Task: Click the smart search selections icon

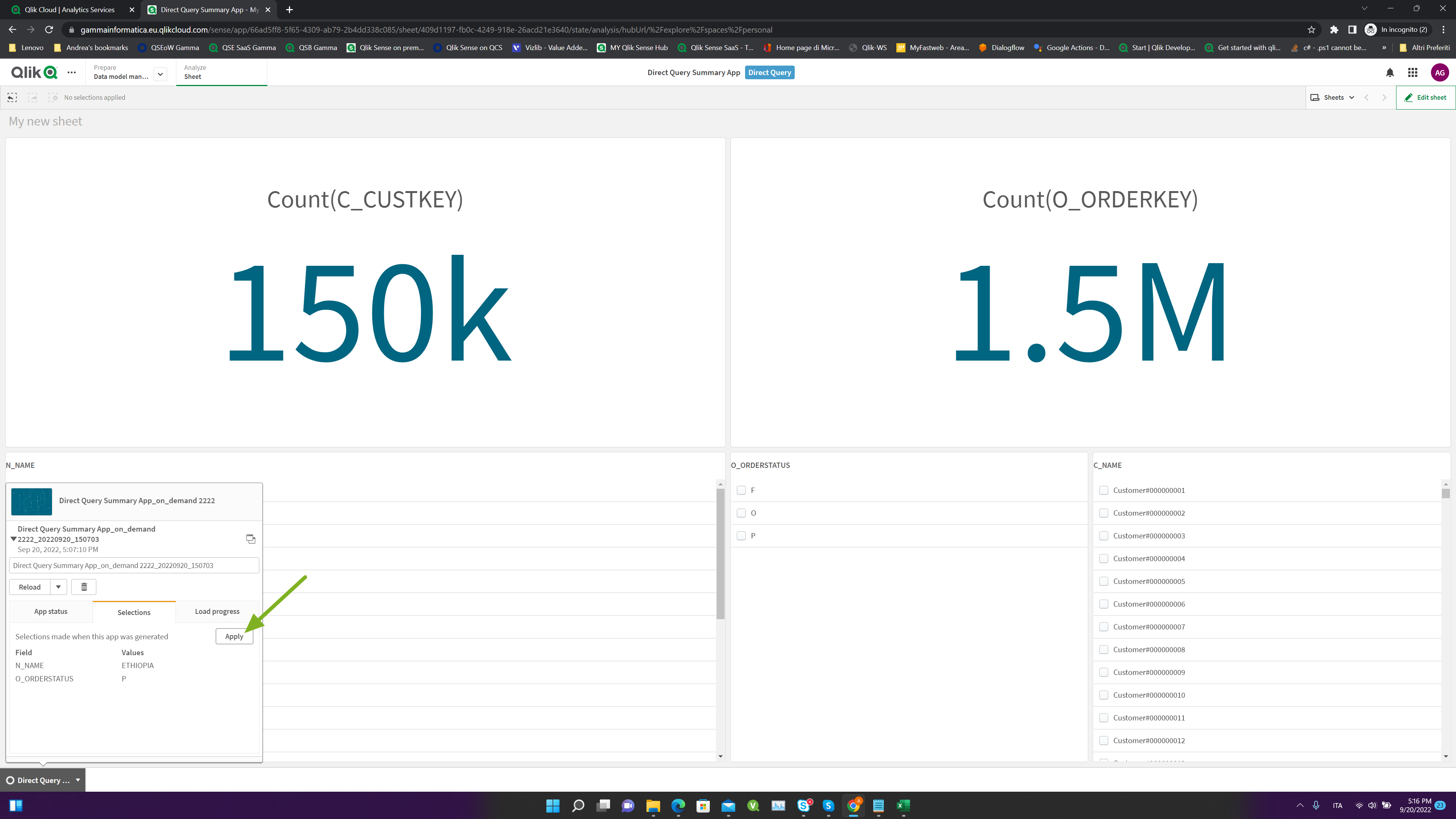Action: (13, 97)
